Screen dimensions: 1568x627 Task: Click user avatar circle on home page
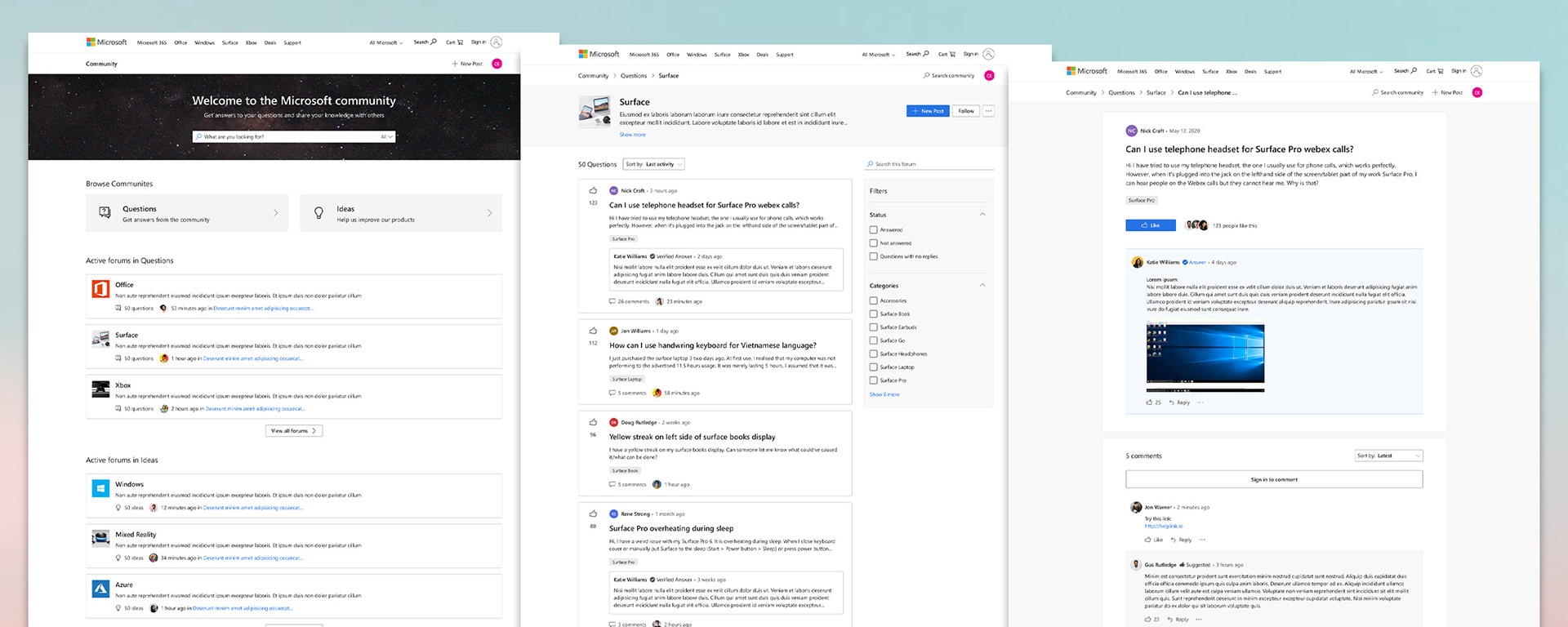(x=497, y=64)
